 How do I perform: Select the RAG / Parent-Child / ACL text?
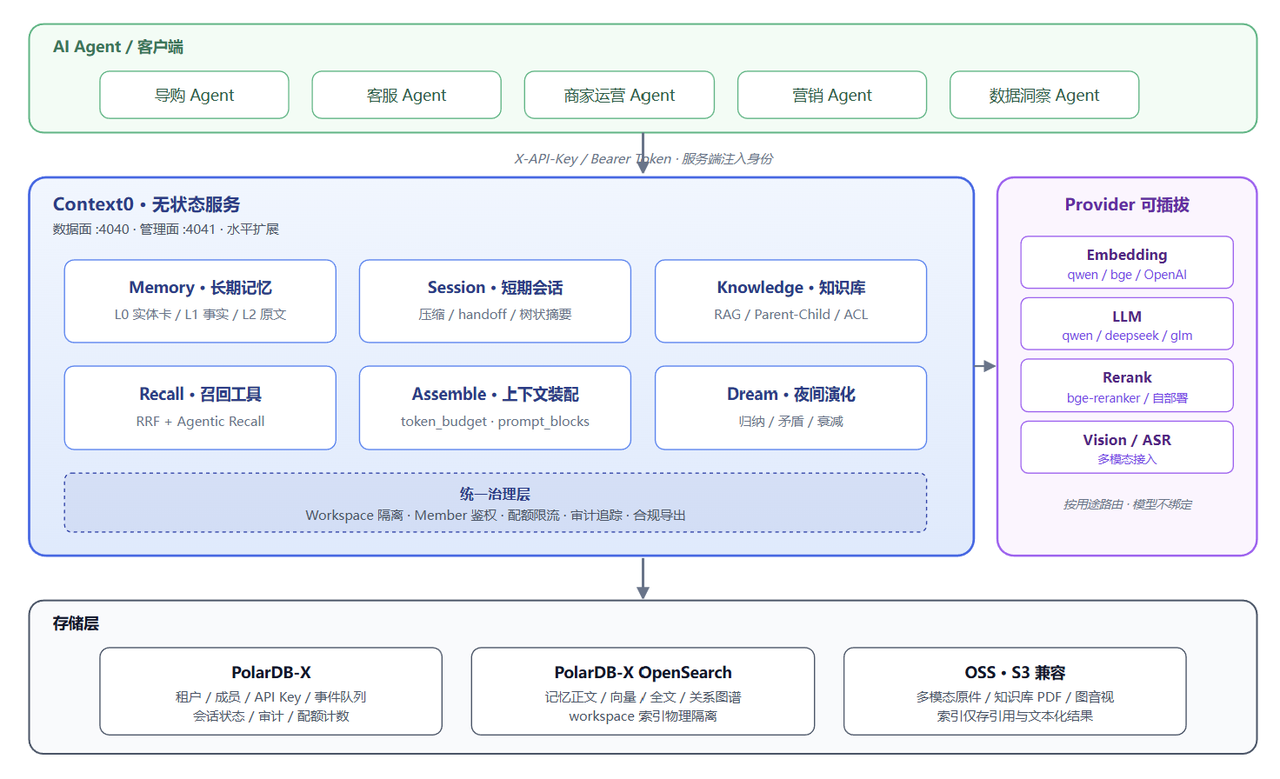coord(791,314)
